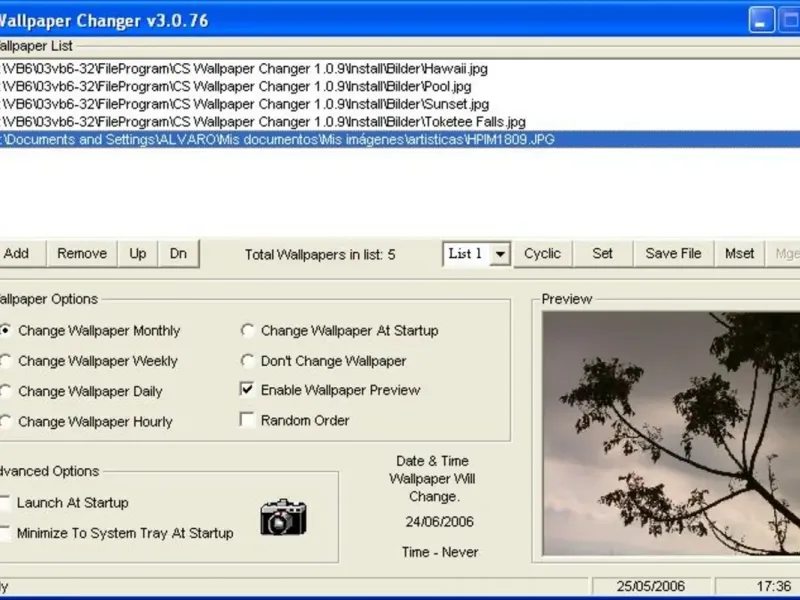
Task: Click the camera icon
Action: (283, 517)
